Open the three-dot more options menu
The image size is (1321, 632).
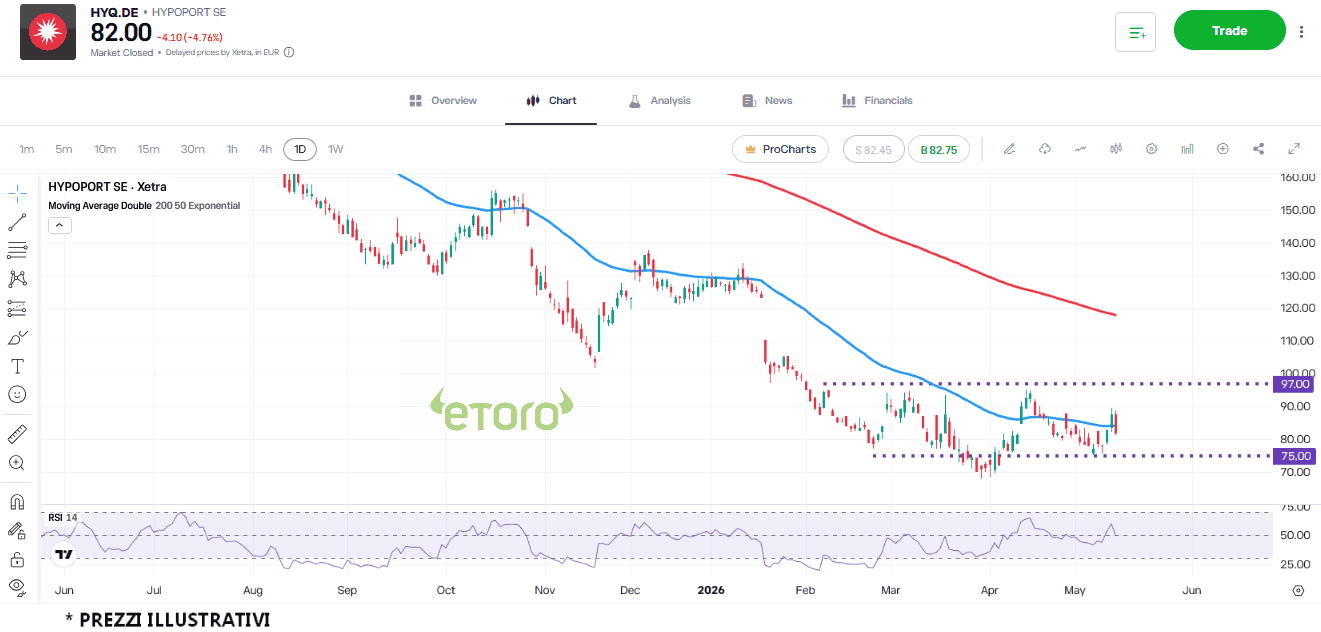1301,32
